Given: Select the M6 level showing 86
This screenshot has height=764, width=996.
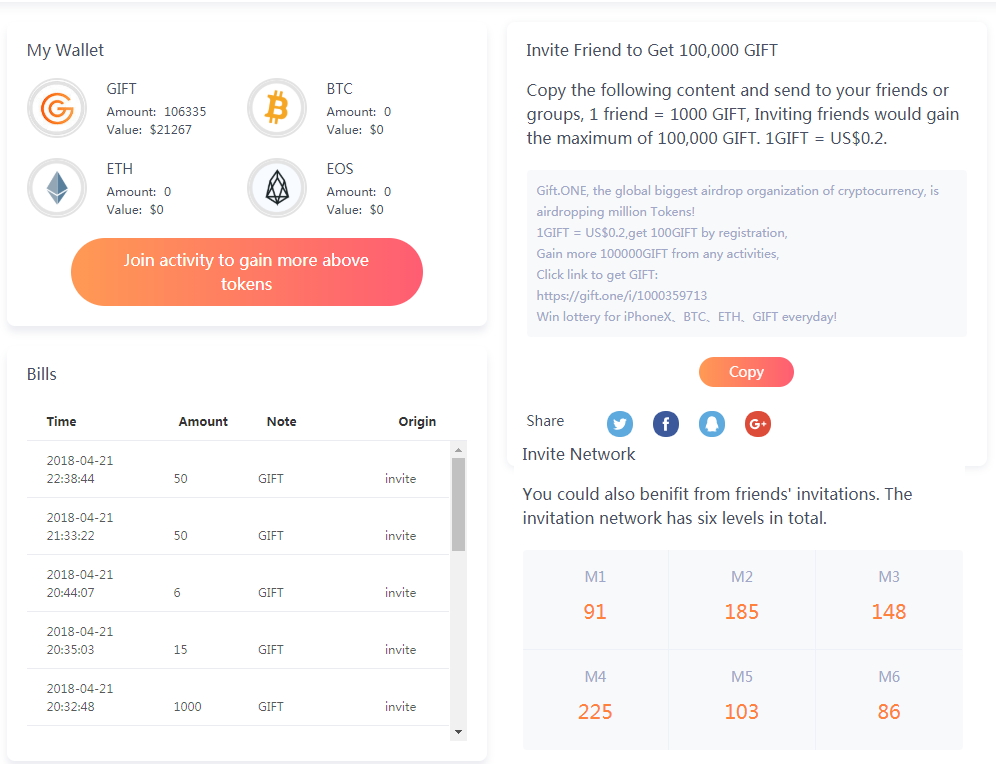Looking at the screenshot, I should 889,700.
